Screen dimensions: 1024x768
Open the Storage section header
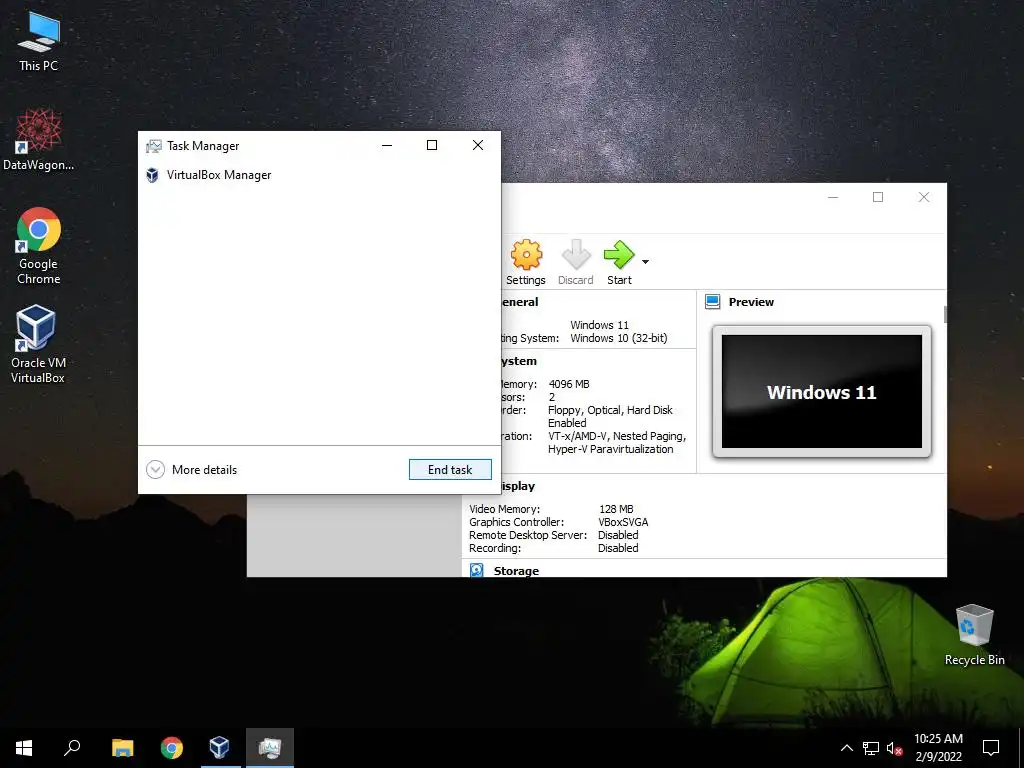[x=516, y=571]
